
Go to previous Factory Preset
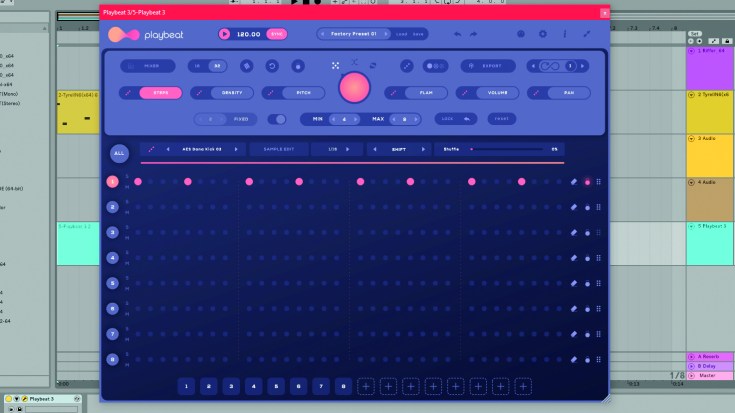322,34
